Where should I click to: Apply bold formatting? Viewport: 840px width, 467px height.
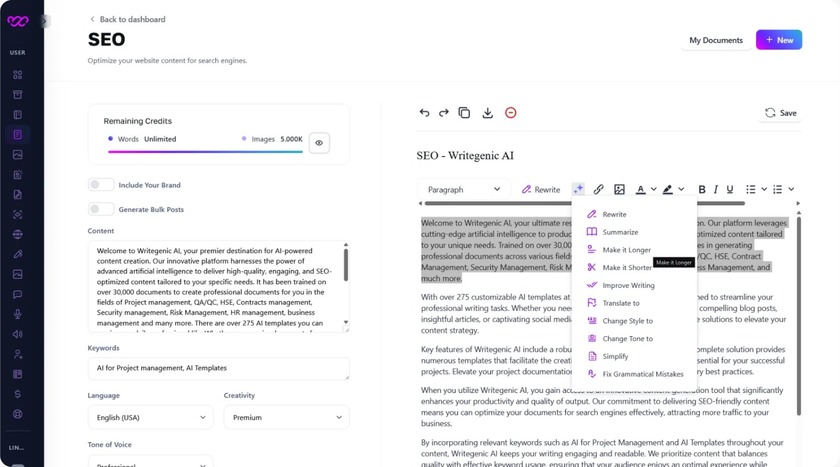pos(702,189)
